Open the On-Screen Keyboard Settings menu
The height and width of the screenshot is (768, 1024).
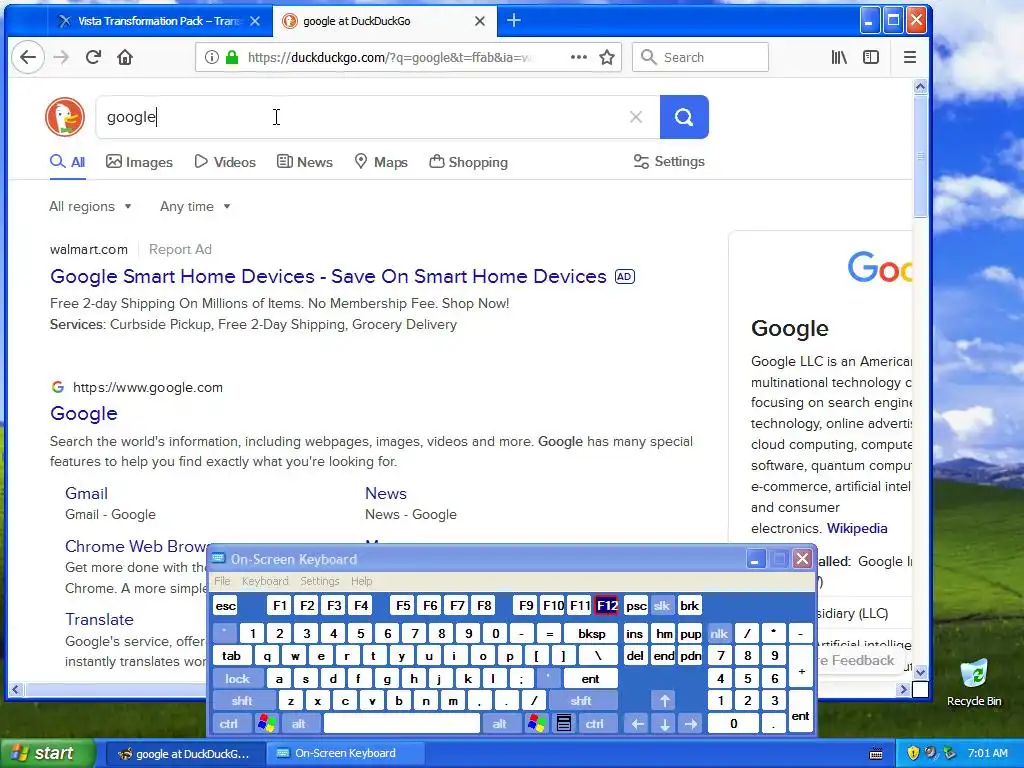319,581
